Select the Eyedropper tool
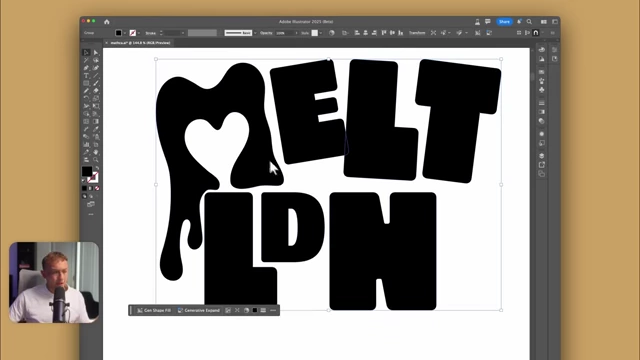Screen dimensions: 640x360 coord(96,129)
